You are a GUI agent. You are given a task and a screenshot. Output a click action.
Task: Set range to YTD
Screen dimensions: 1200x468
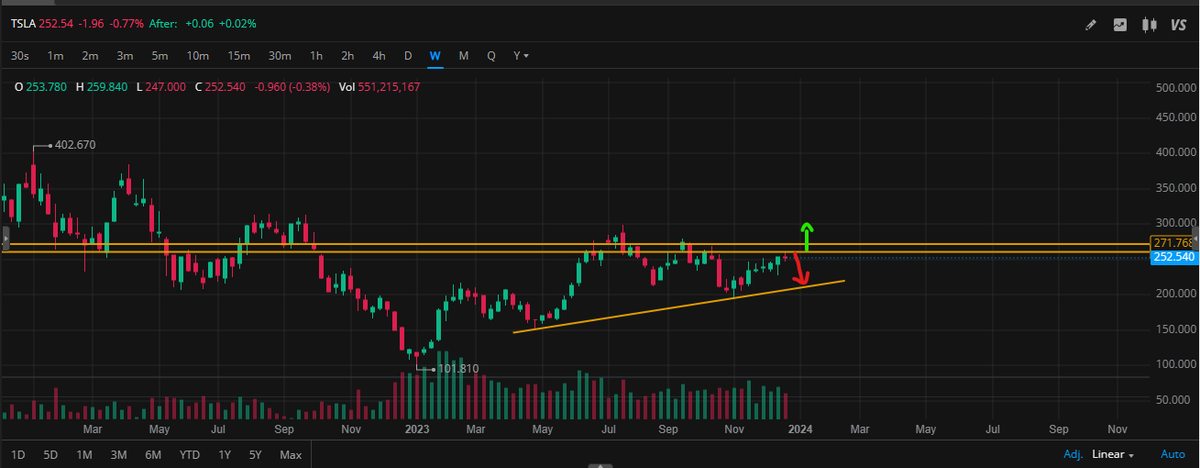coord(189,455)
